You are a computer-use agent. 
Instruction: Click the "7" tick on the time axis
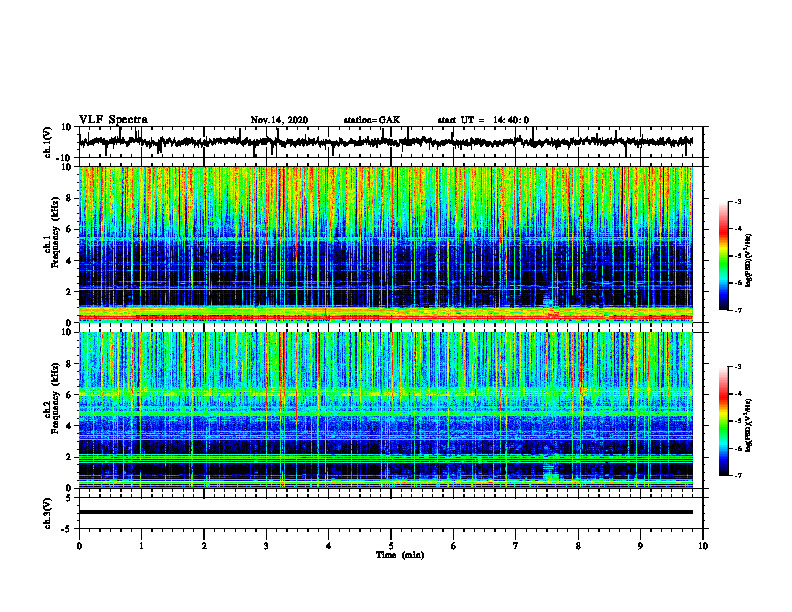coord(516,546)
